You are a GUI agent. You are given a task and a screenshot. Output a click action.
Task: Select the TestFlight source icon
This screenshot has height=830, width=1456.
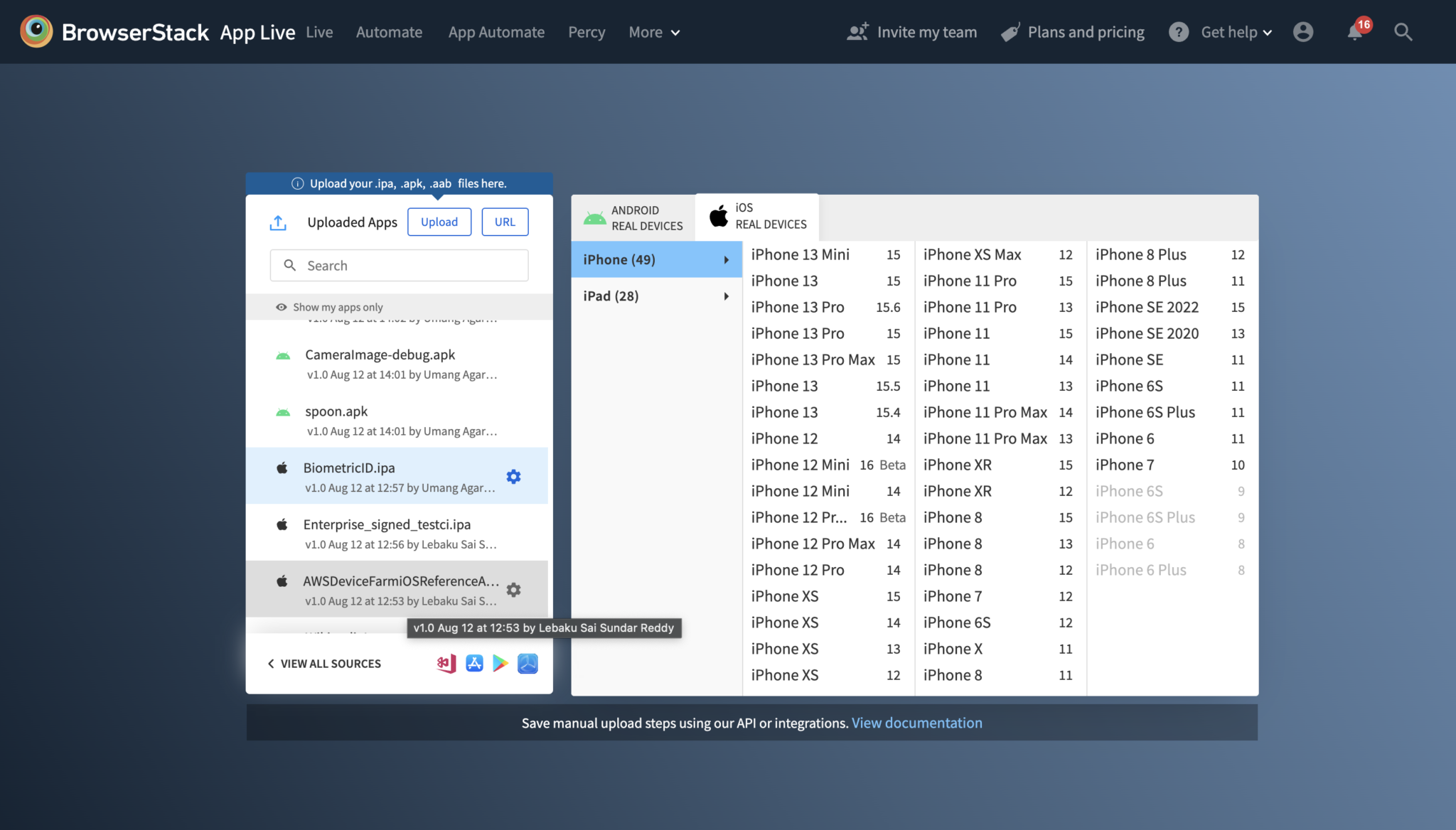coord(528,663)
